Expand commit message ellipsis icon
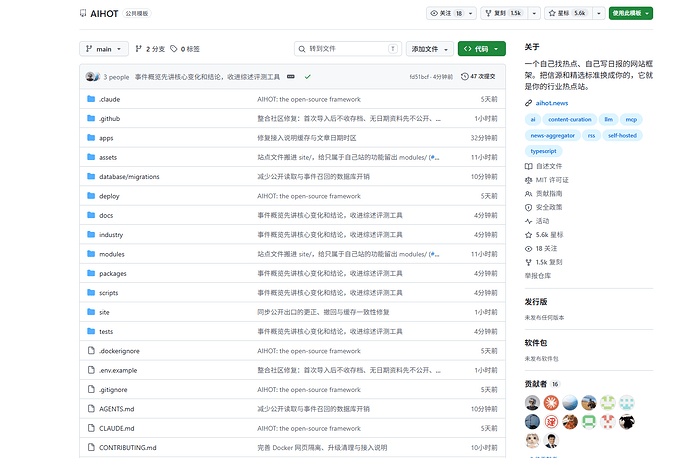 click(x=290, y=77)
